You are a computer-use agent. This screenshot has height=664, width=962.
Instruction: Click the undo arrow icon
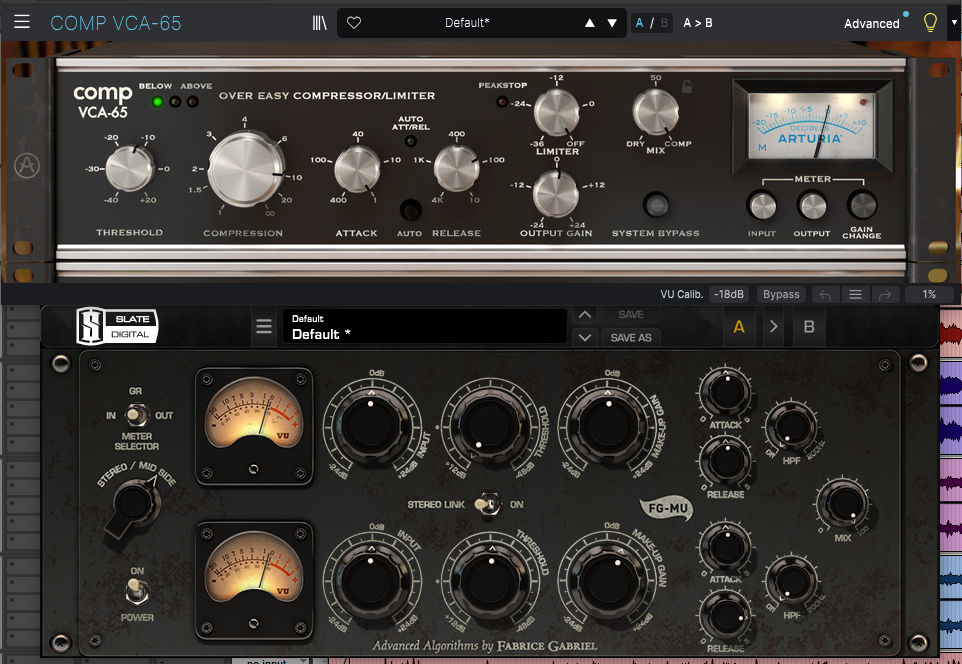click(x=825, y=295)
